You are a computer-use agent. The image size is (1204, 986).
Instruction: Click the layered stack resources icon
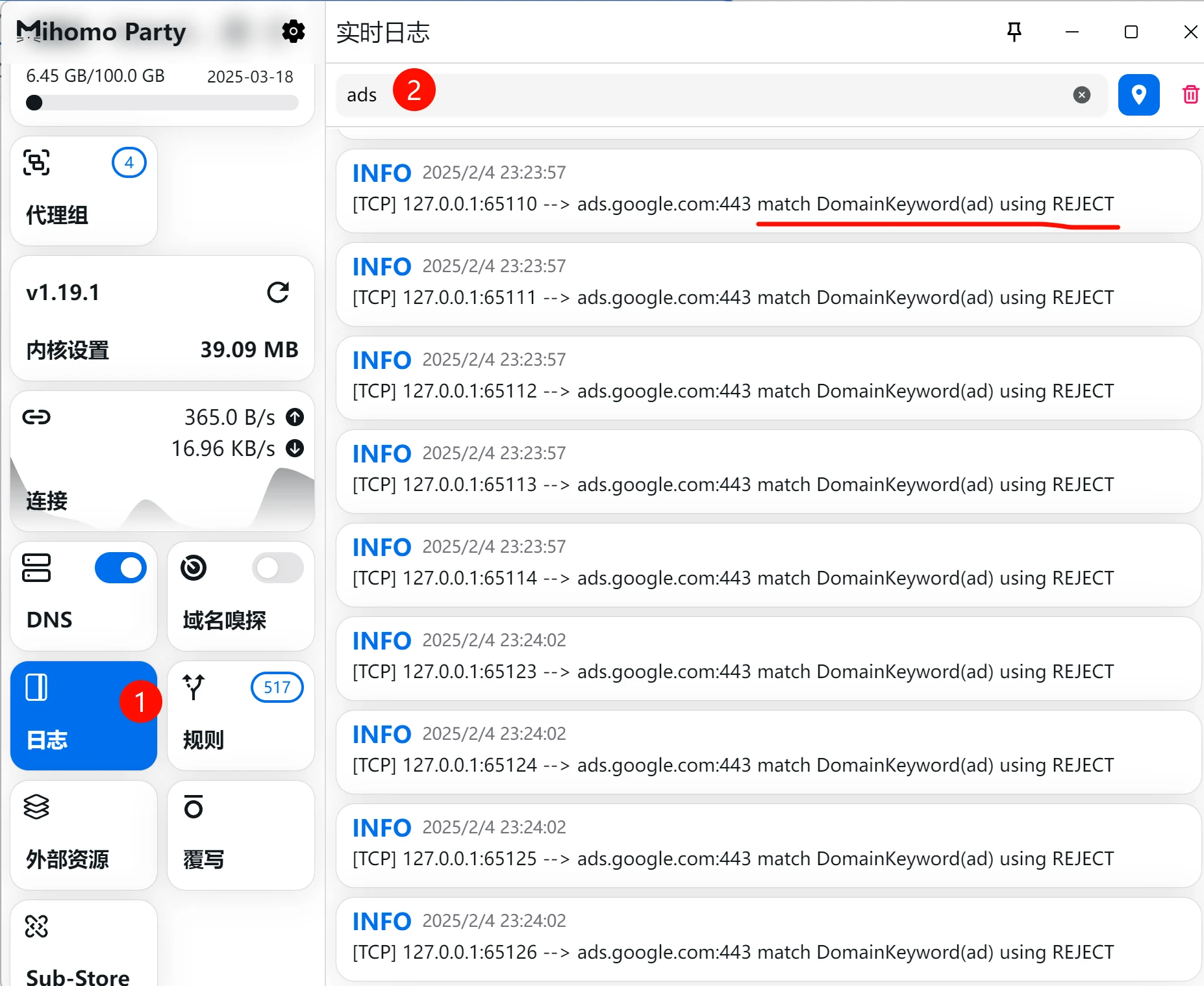36,807
